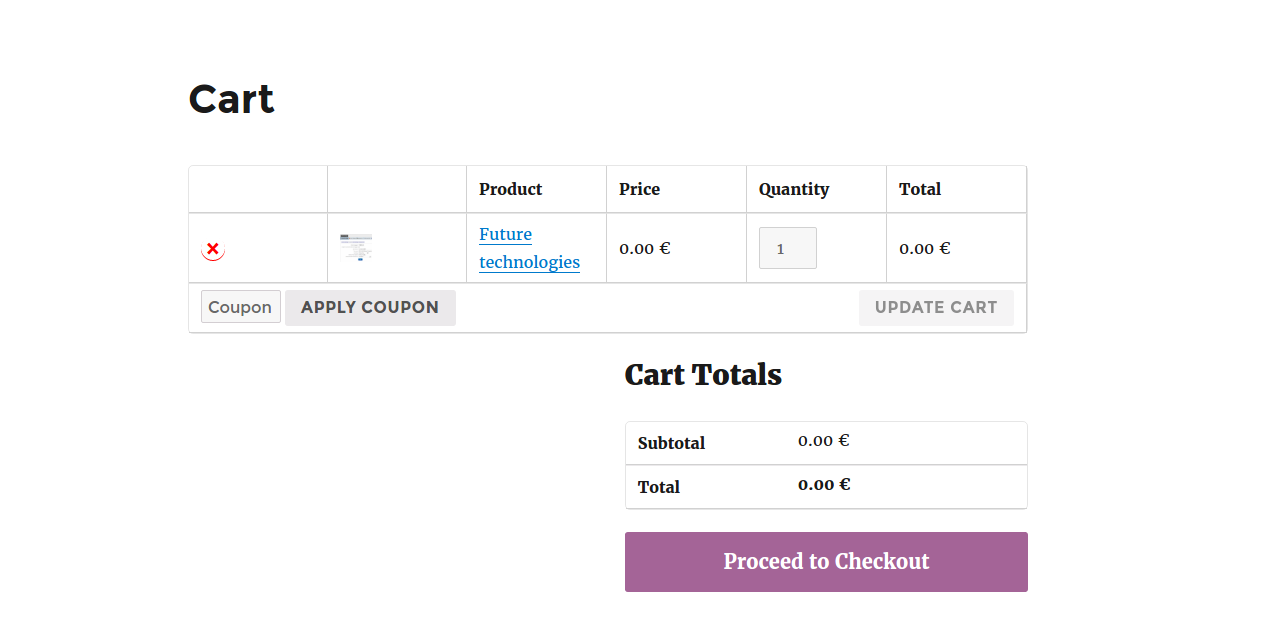Proceed to Checkout
Screen dimensions: 1277x620
click(x=826, y=562)
